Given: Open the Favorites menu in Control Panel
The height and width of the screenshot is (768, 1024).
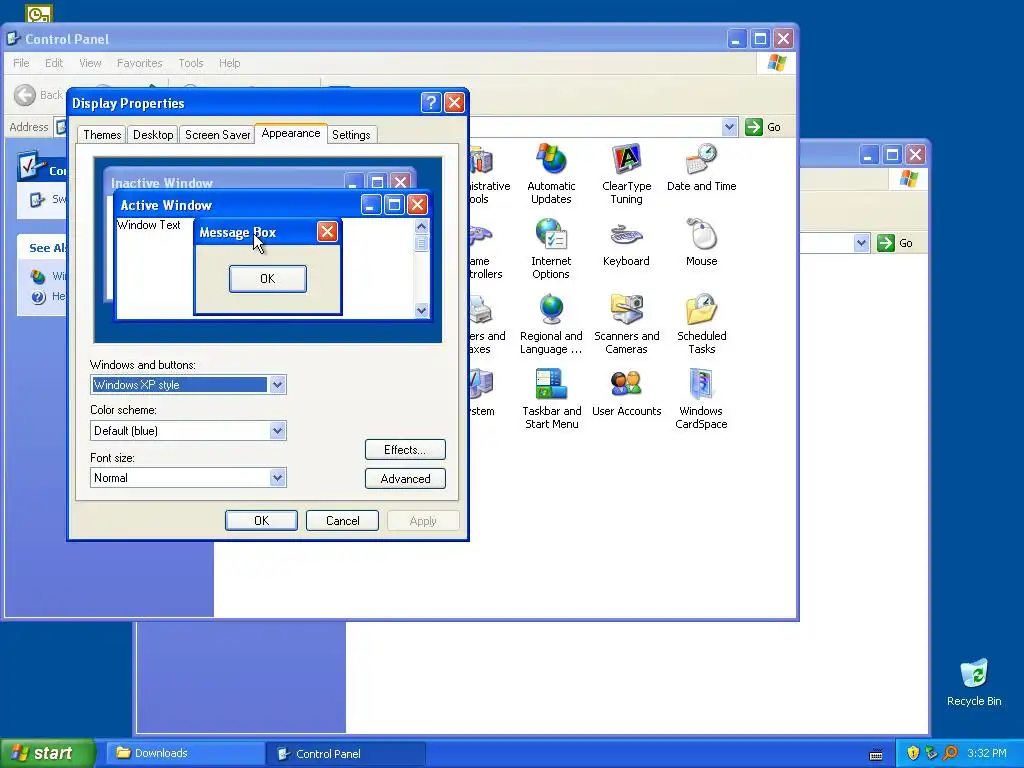Looking at the screenshot, I should (x=139, y=63).
